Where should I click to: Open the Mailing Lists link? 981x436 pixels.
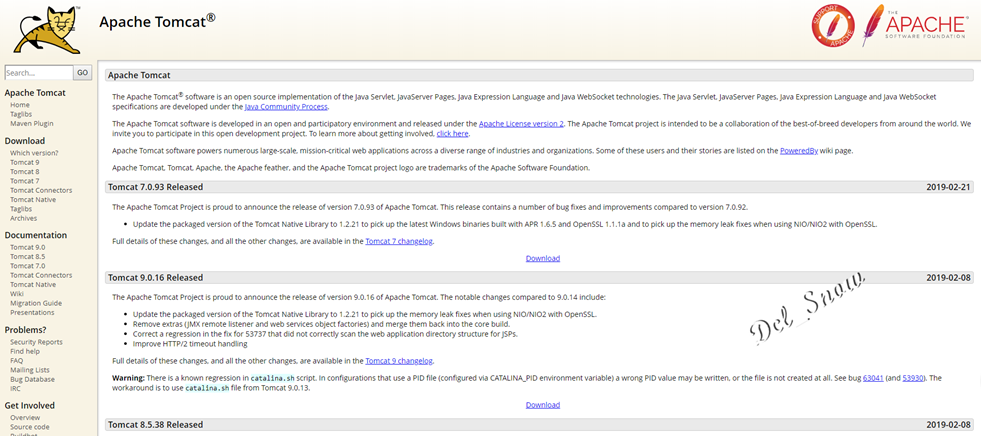(29, 370)
